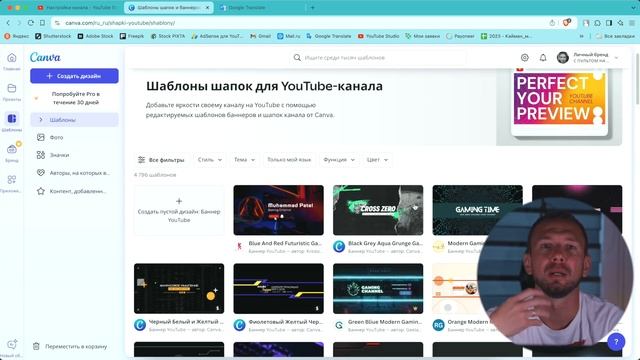
Task: Open the Яндекс bookmark
Action: (17, 36)
